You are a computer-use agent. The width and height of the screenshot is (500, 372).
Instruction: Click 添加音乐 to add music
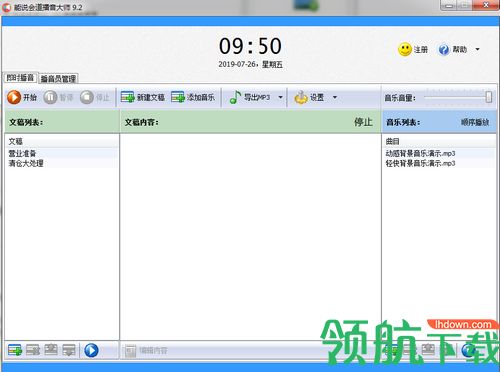[193, 97]
